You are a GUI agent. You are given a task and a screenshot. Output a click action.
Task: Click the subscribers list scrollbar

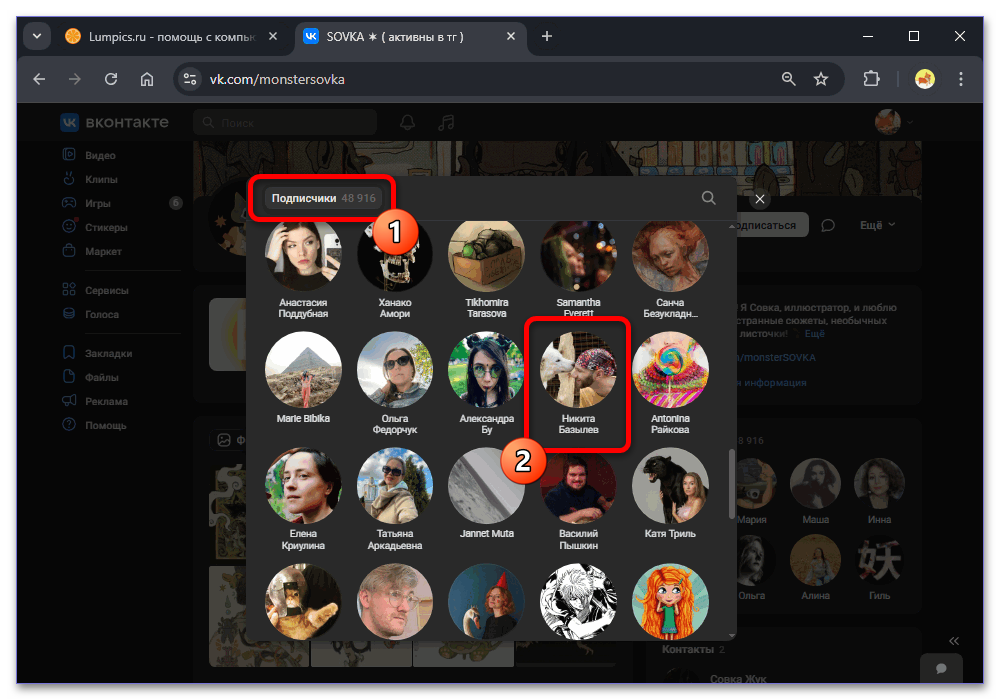(x=732, y=485)
